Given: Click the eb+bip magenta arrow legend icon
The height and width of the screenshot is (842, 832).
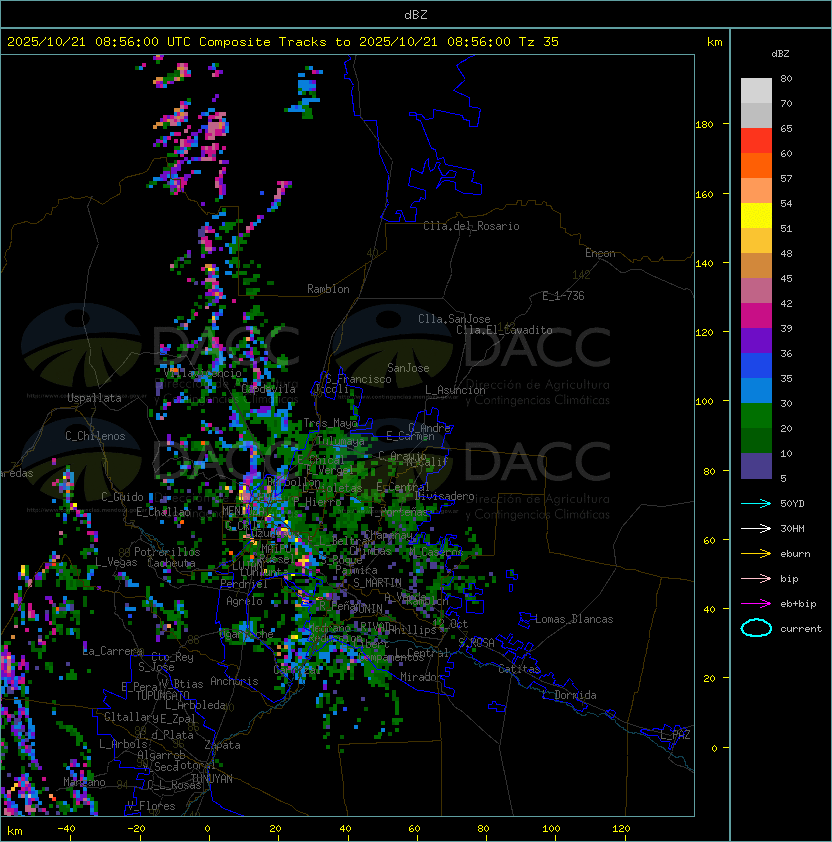Looking at the screenshot, I should coord(756,604).
